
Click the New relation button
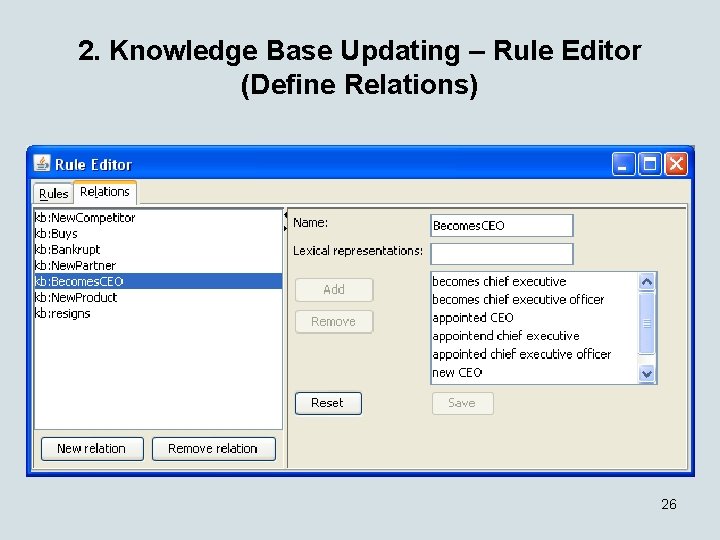point(92,449)
